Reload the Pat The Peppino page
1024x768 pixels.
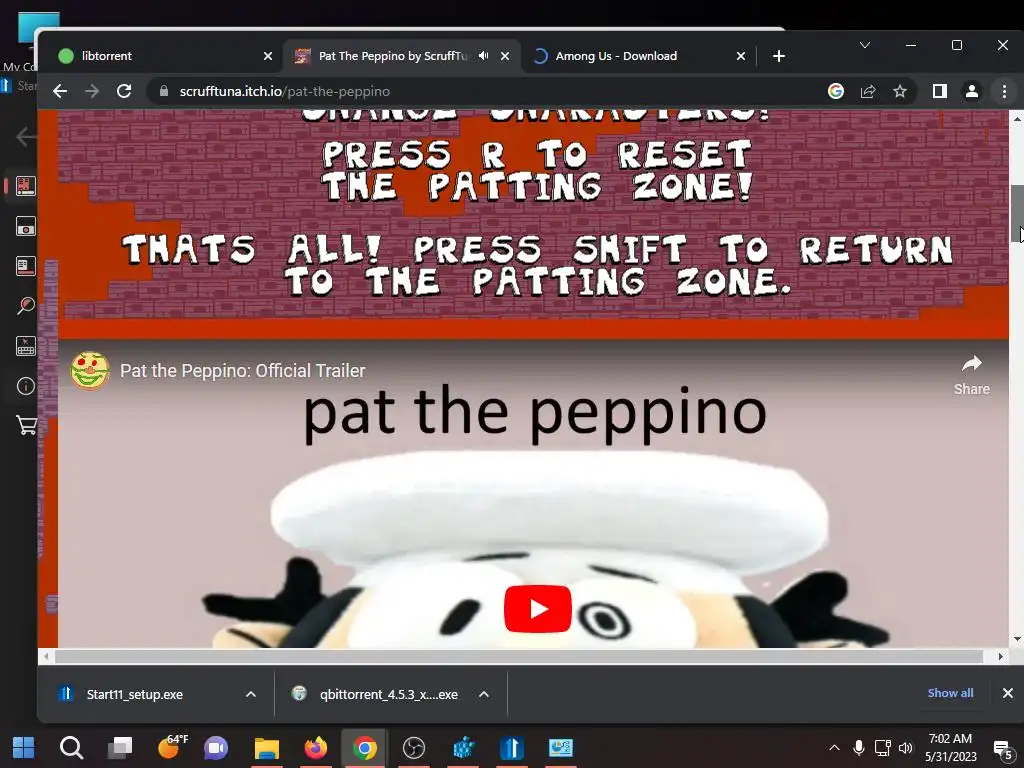(124, 91)
